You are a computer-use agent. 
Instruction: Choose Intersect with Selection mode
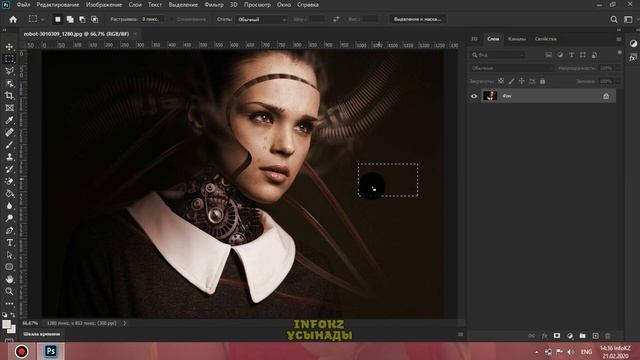(x=95, y=19)
